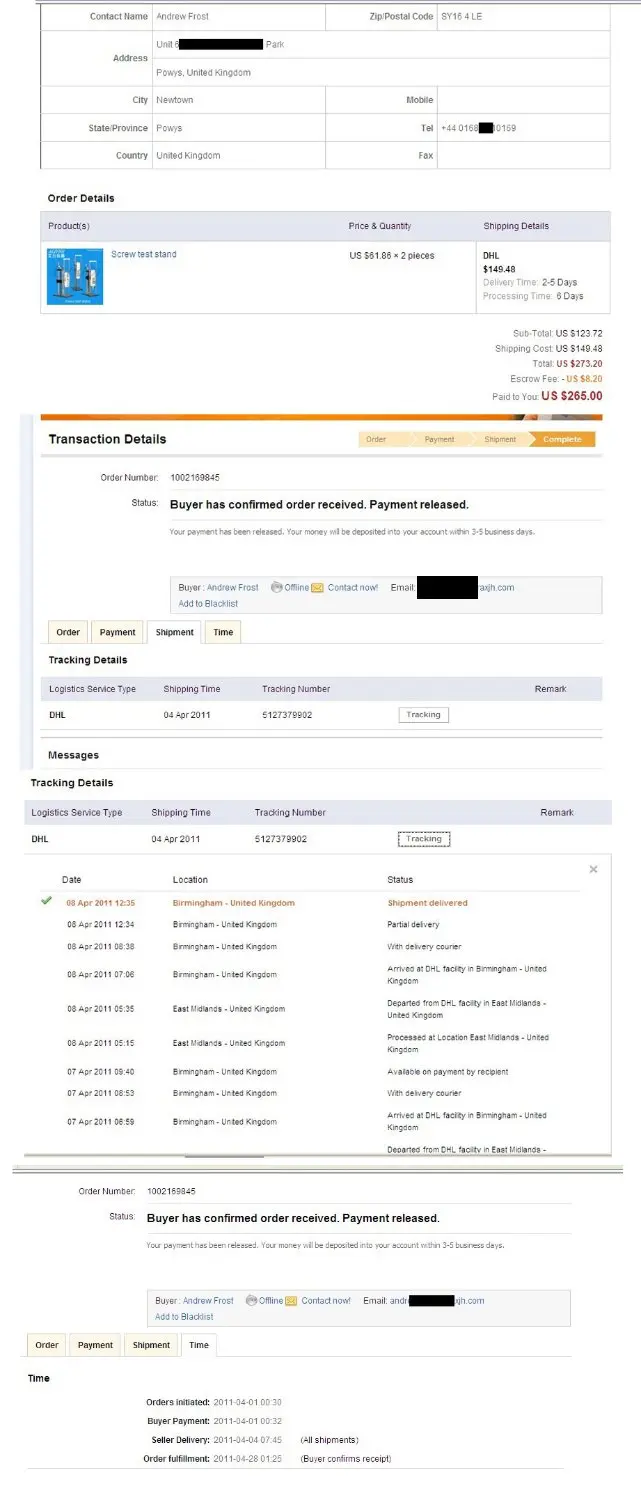Open the Order tab in the row with the active Time tab
Image resolution: width=641 pixels, height=1500 pixels.
point(47,1345)
